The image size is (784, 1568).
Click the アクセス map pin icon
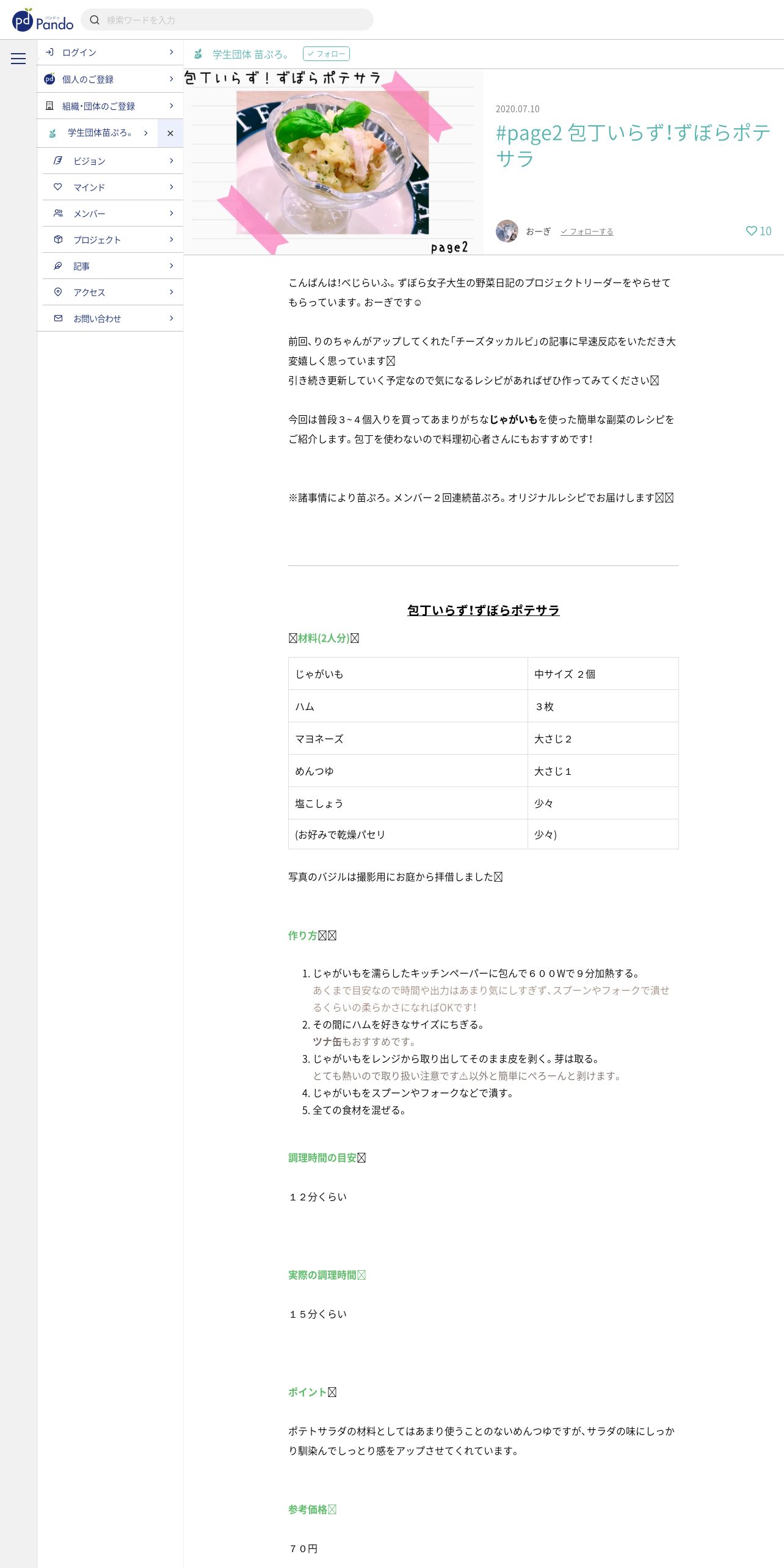[58, 292]
